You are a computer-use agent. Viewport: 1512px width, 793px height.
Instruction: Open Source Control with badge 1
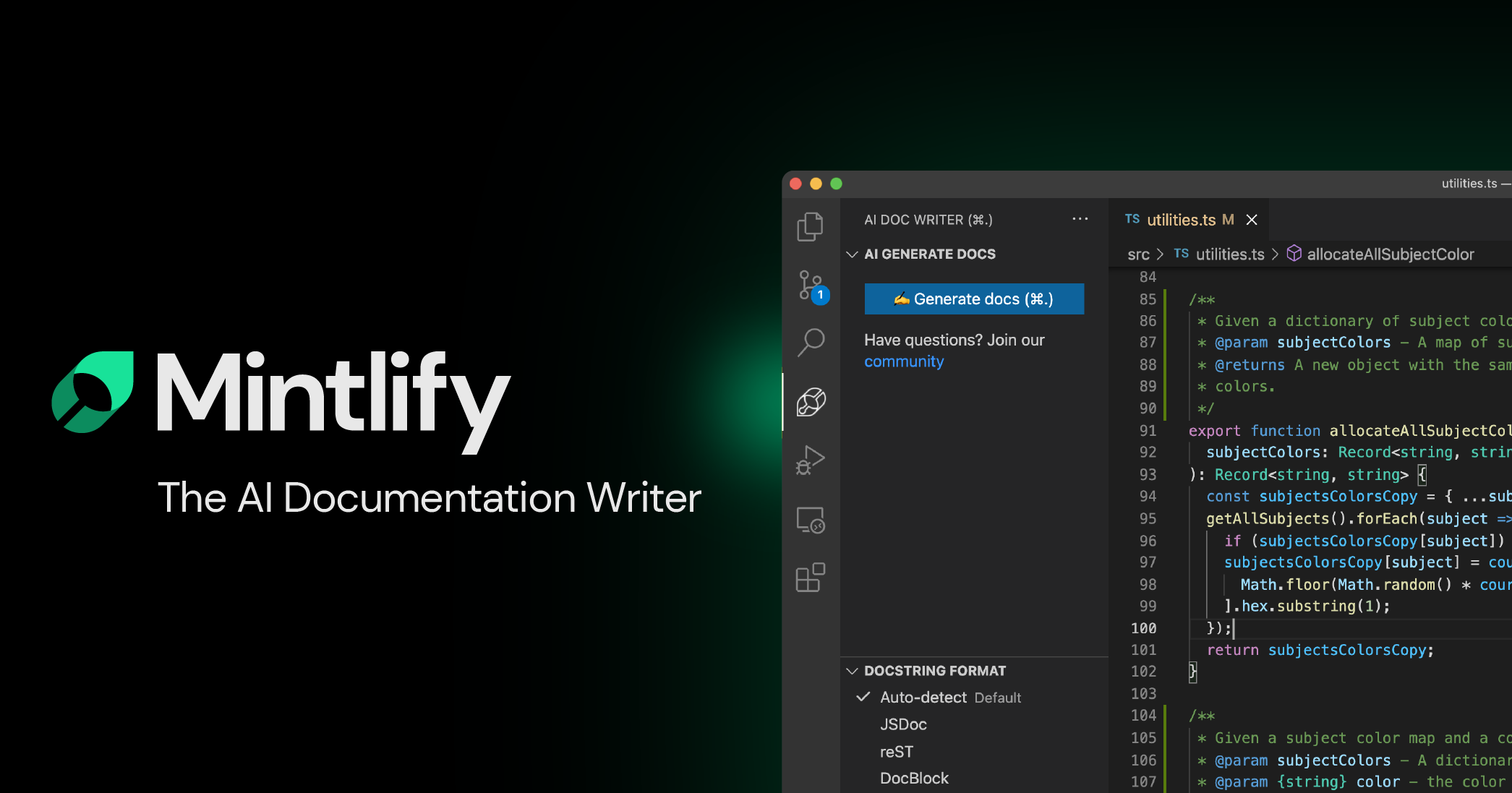(x=811, y=285)
